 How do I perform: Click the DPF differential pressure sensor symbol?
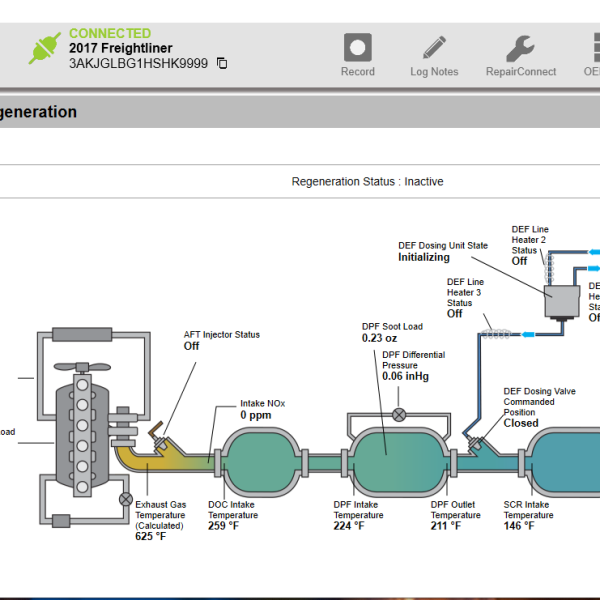click(399, 415)
